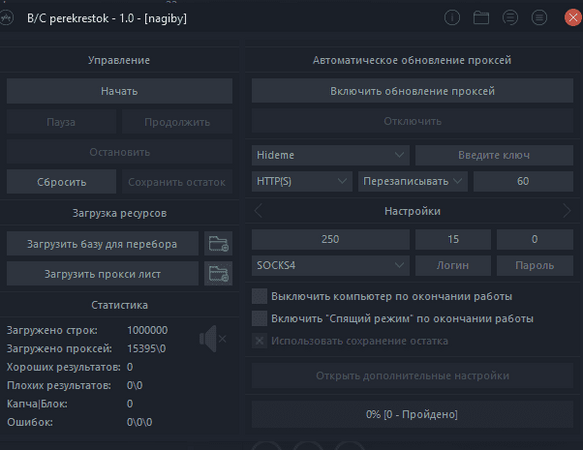Click Загрузить базу для перебора button

pyautogui.click(x=102, y=244)
